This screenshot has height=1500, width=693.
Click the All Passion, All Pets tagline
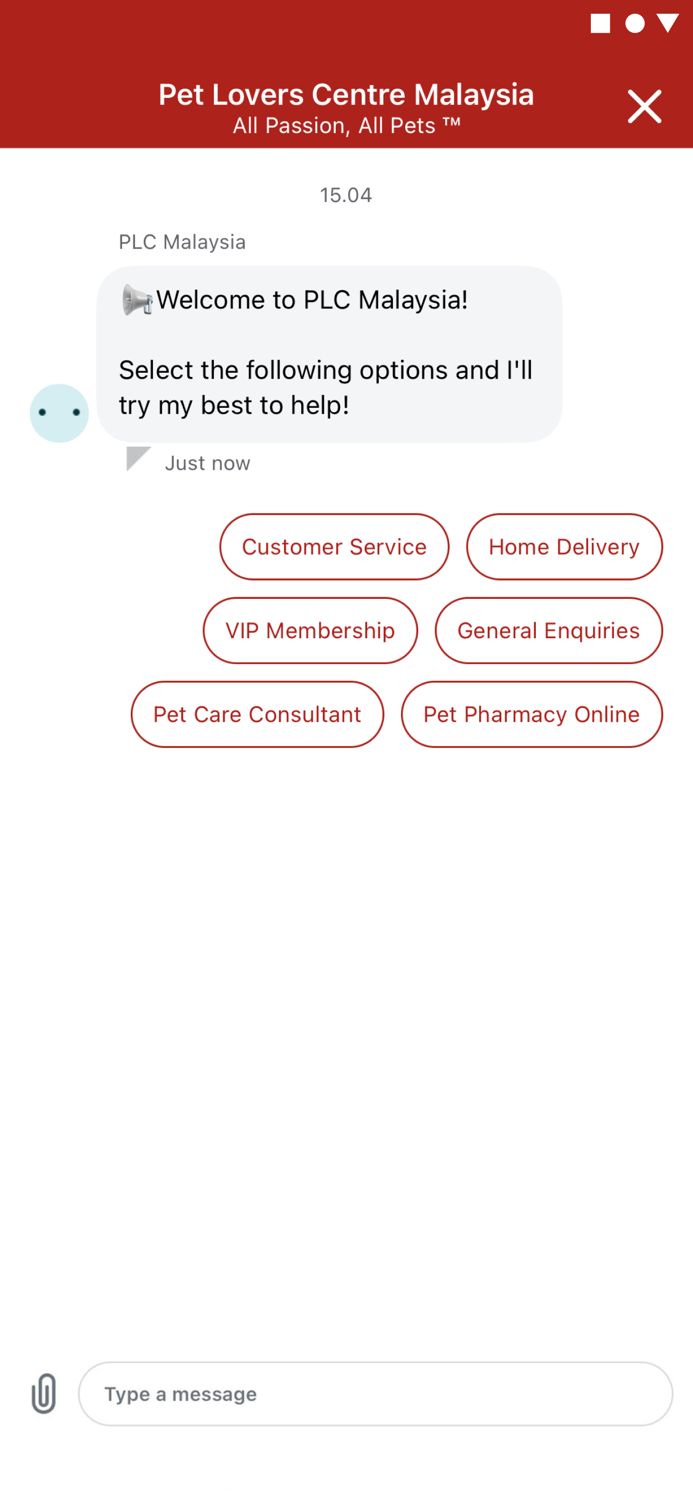pos(346,126)
